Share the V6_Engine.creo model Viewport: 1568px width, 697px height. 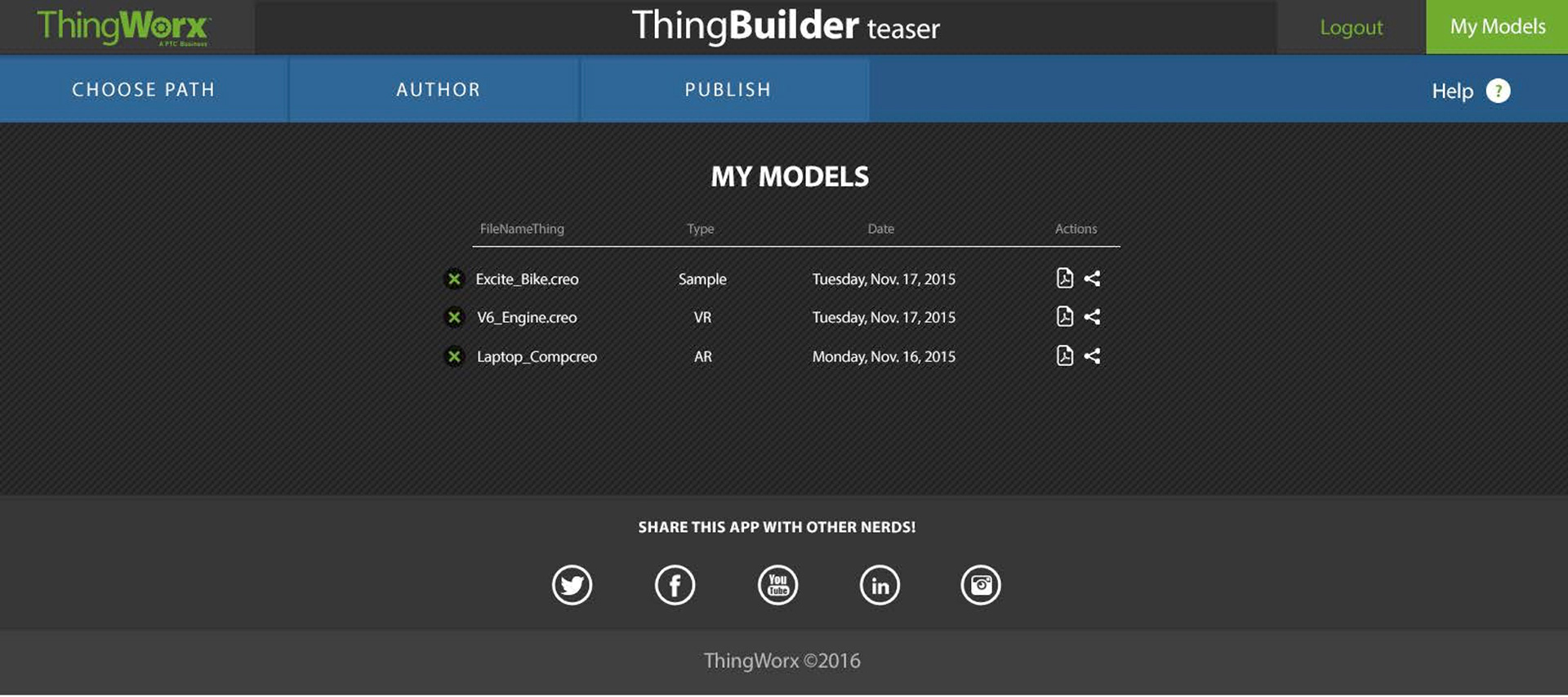(1092, 317)
